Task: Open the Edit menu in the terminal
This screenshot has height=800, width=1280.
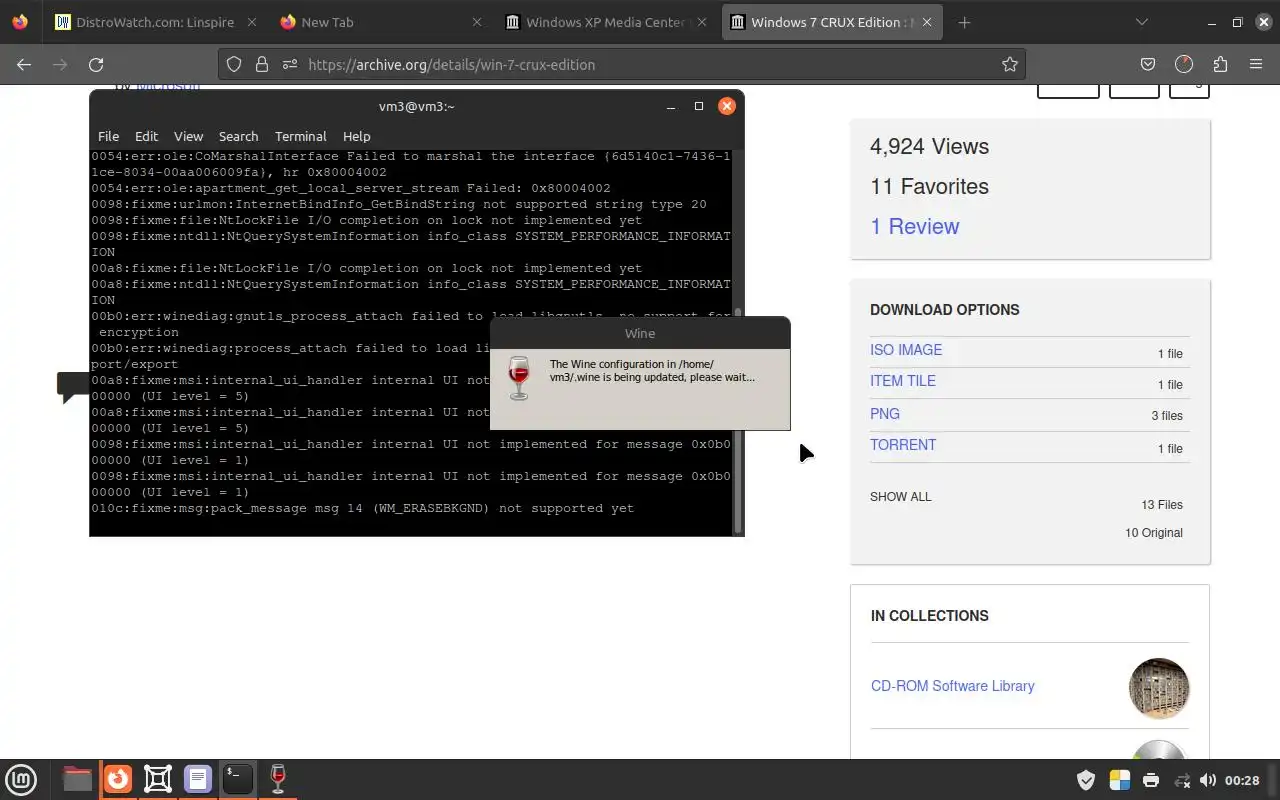Action: pos(146,136)
